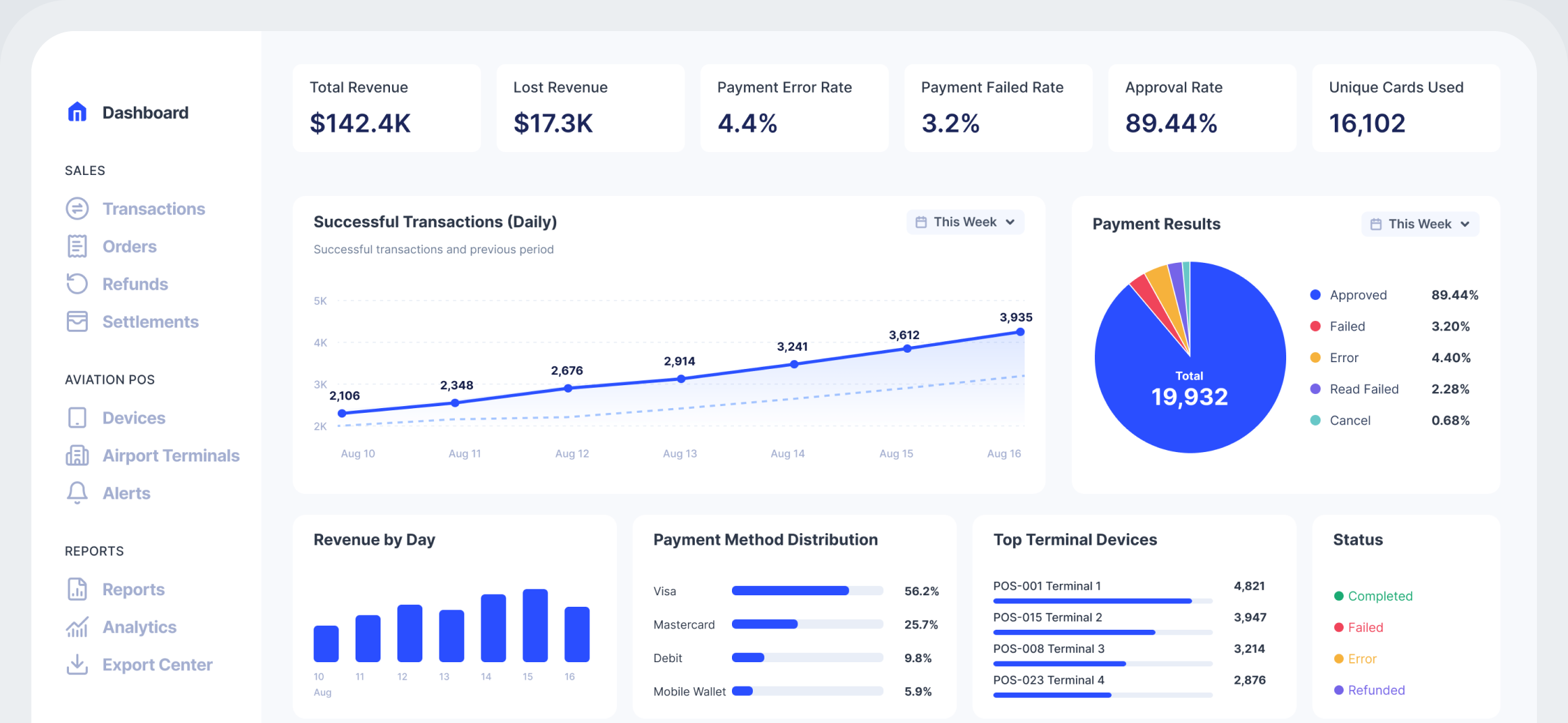Open the Orders section

(x=129, y=247)
